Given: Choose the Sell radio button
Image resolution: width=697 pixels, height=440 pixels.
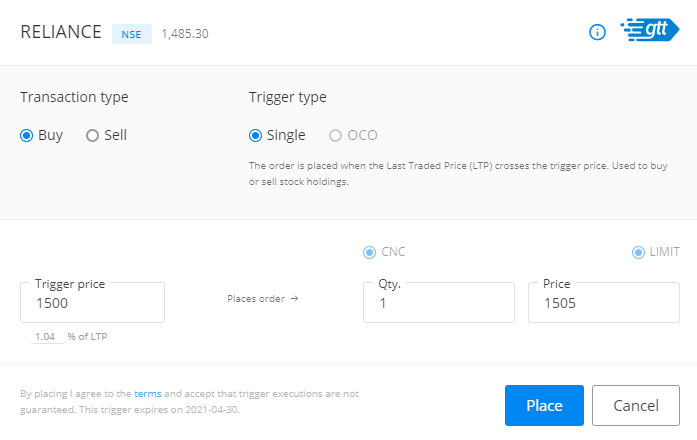Looking at the screenshot, I should 92,135.
